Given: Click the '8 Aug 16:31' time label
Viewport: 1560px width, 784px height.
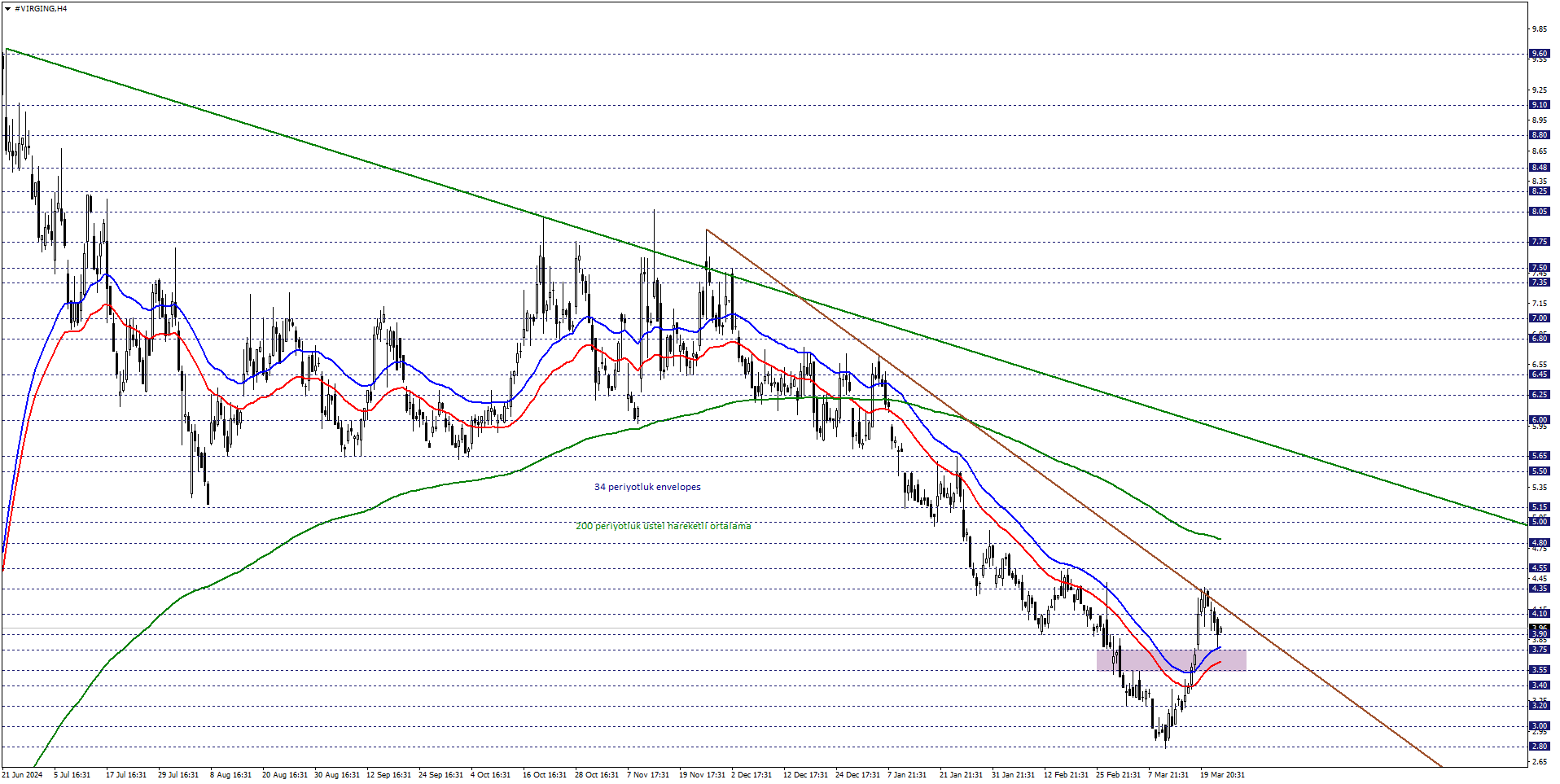Looking at the screenshot, I should coord(230,775).
